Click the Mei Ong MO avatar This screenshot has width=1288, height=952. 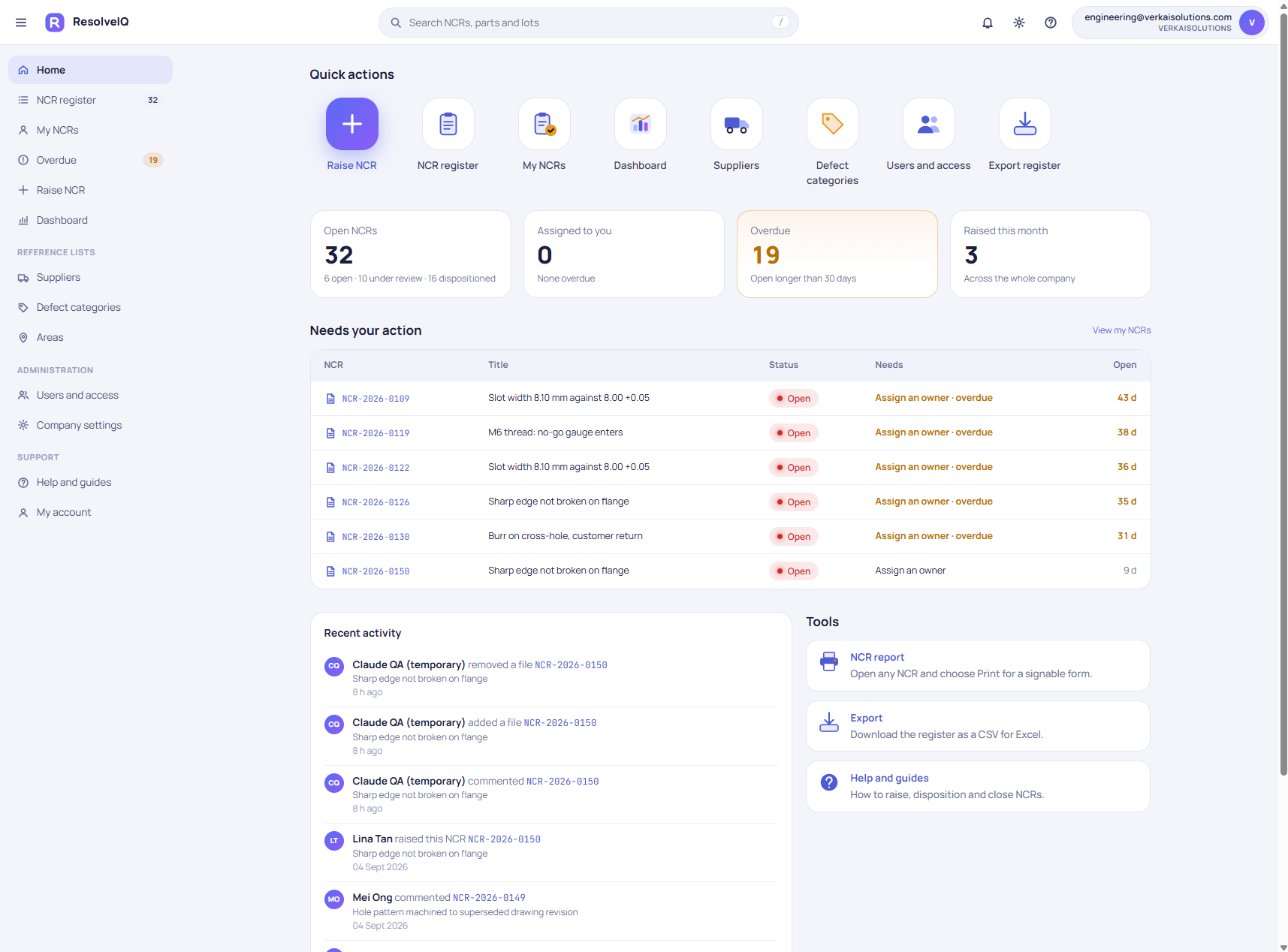pyautogui.click(x=334, y=899)
